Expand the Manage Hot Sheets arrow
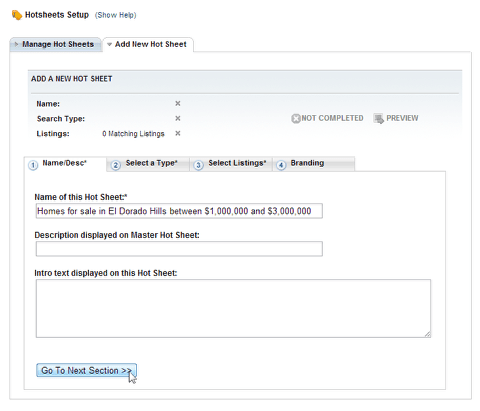This screenshot has width=480, height=411. point(16,44)
